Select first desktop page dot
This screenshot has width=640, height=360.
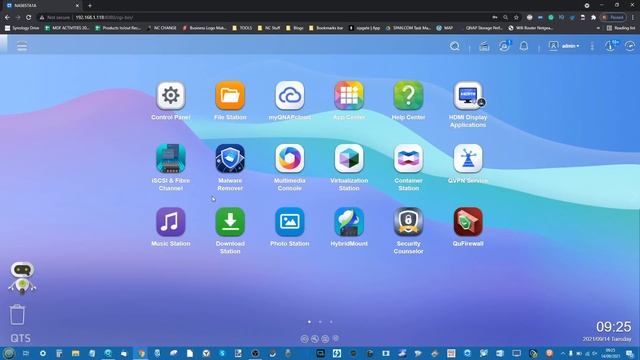309,322
